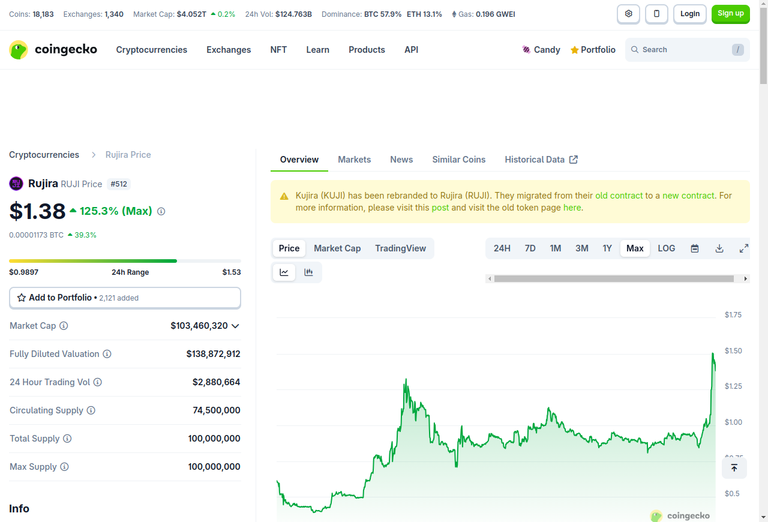Switch to the Similar Coins tab
768x522 pixels.
(x=459, y=160)
